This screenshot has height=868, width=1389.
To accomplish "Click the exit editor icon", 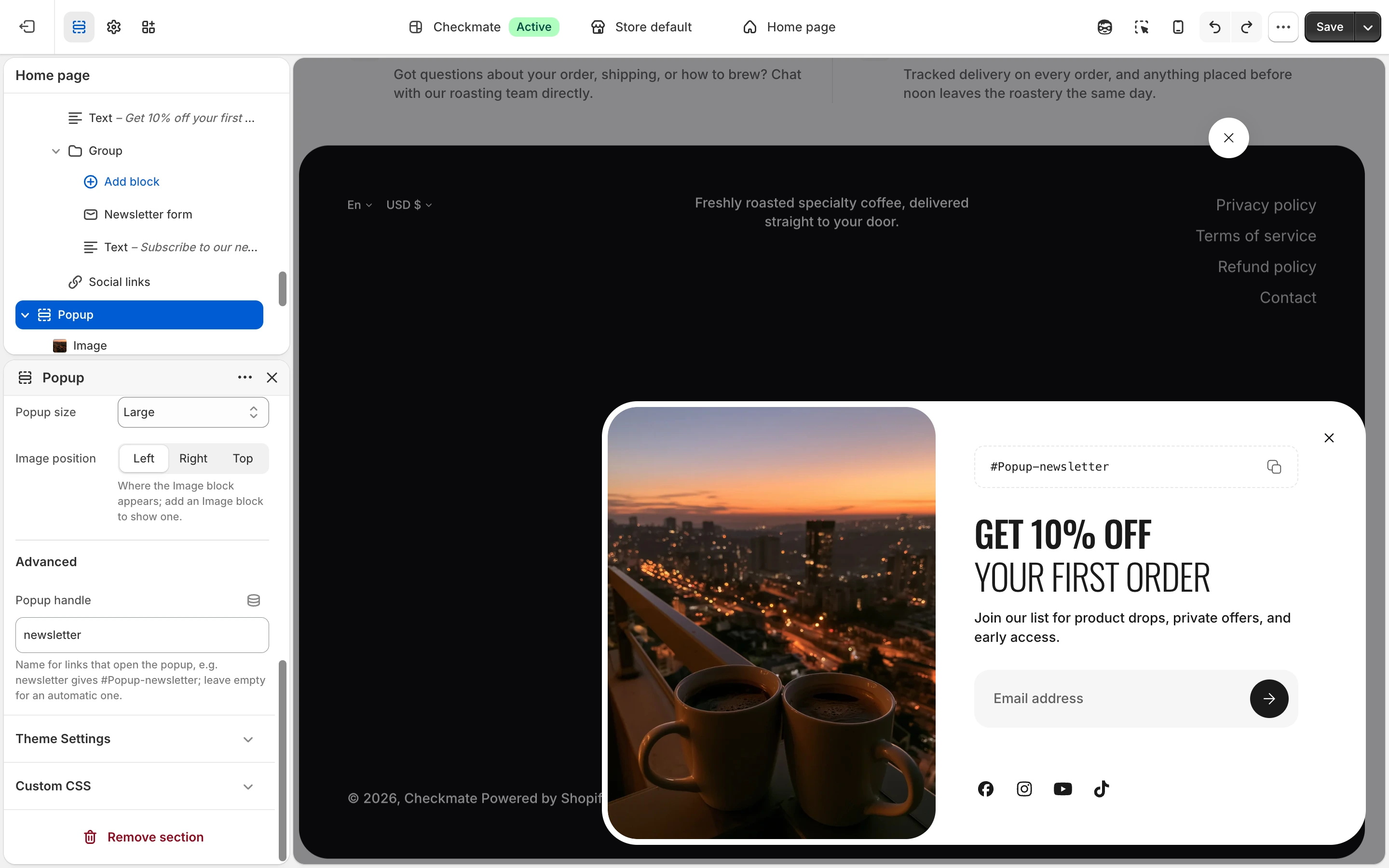I will (x=27, y=27).
